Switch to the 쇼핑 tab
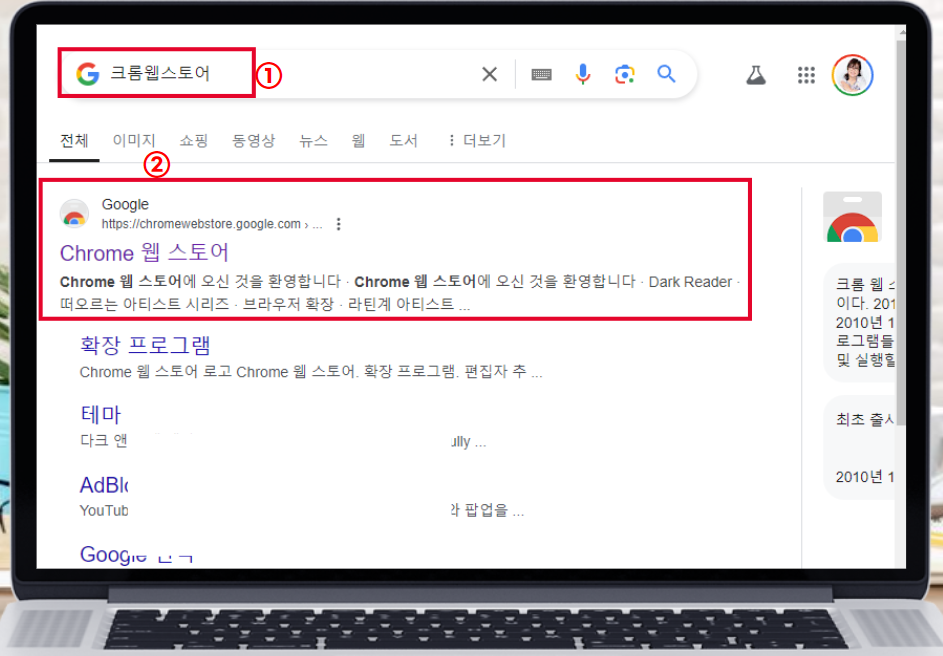This screenshot has width=943, height=656. (194, 141)
